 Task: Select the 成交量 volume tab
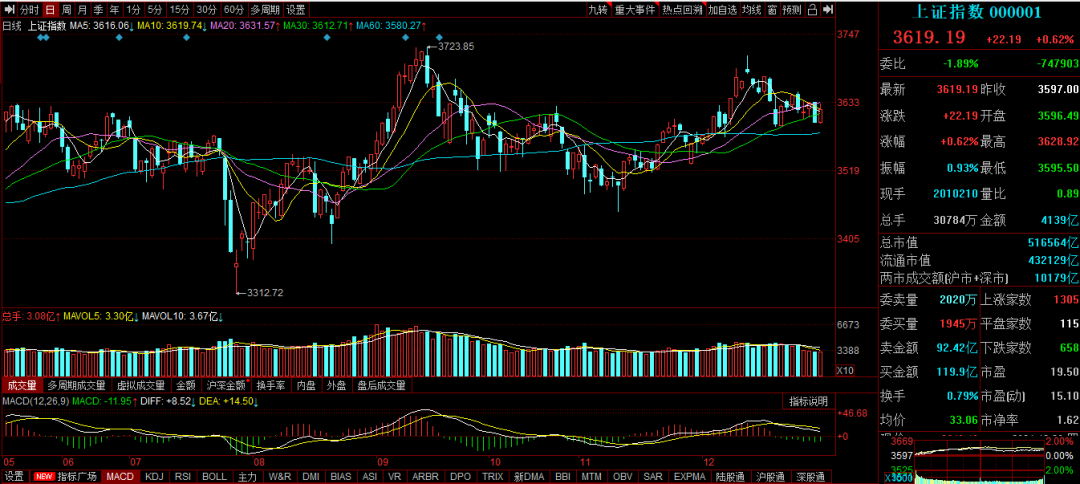click(22, 386)
